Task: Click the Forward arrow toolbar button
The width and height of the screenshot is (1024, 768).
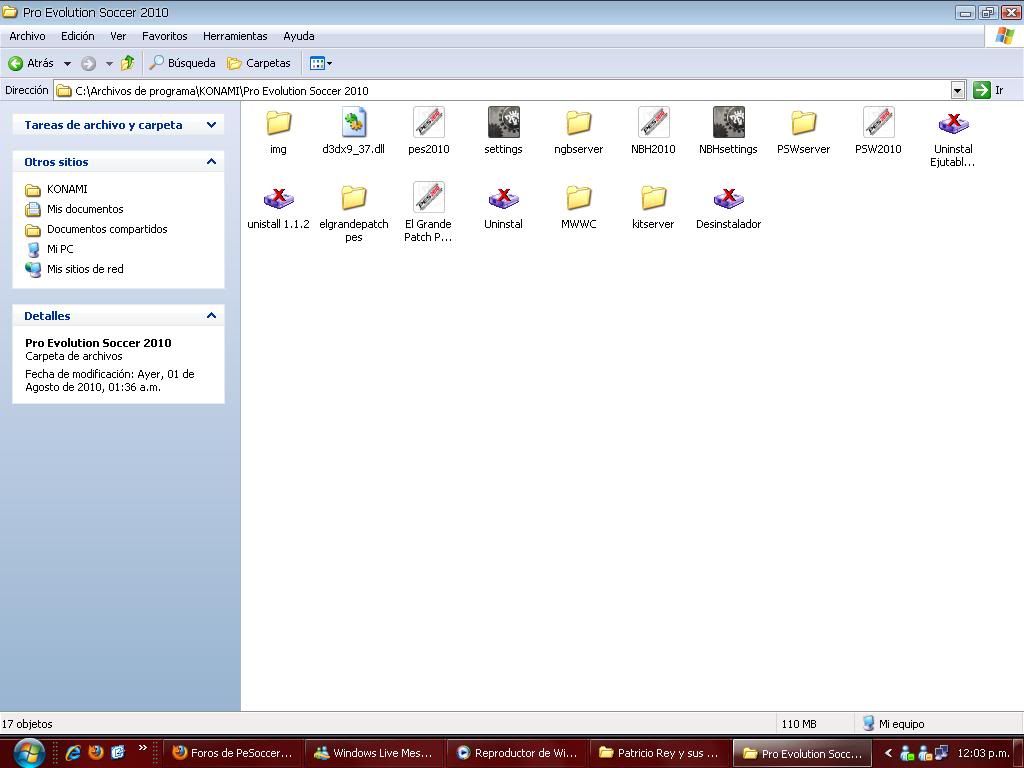Action: [88, 63]
